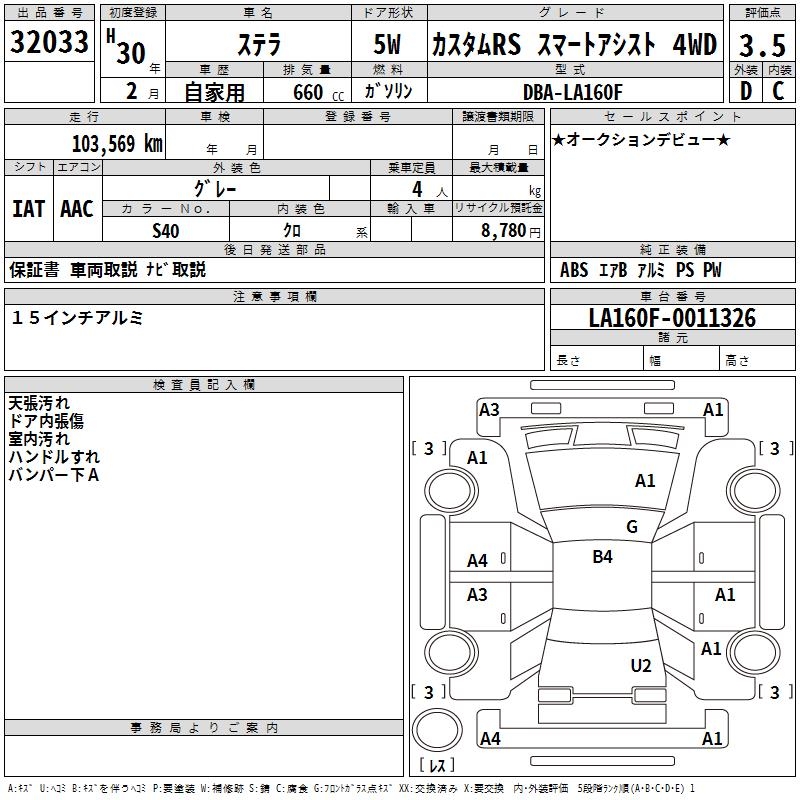Click the air conditioner value AAC
Viewport: 800px width, 800px height.
pyautogui.click(x=77, y=209)
